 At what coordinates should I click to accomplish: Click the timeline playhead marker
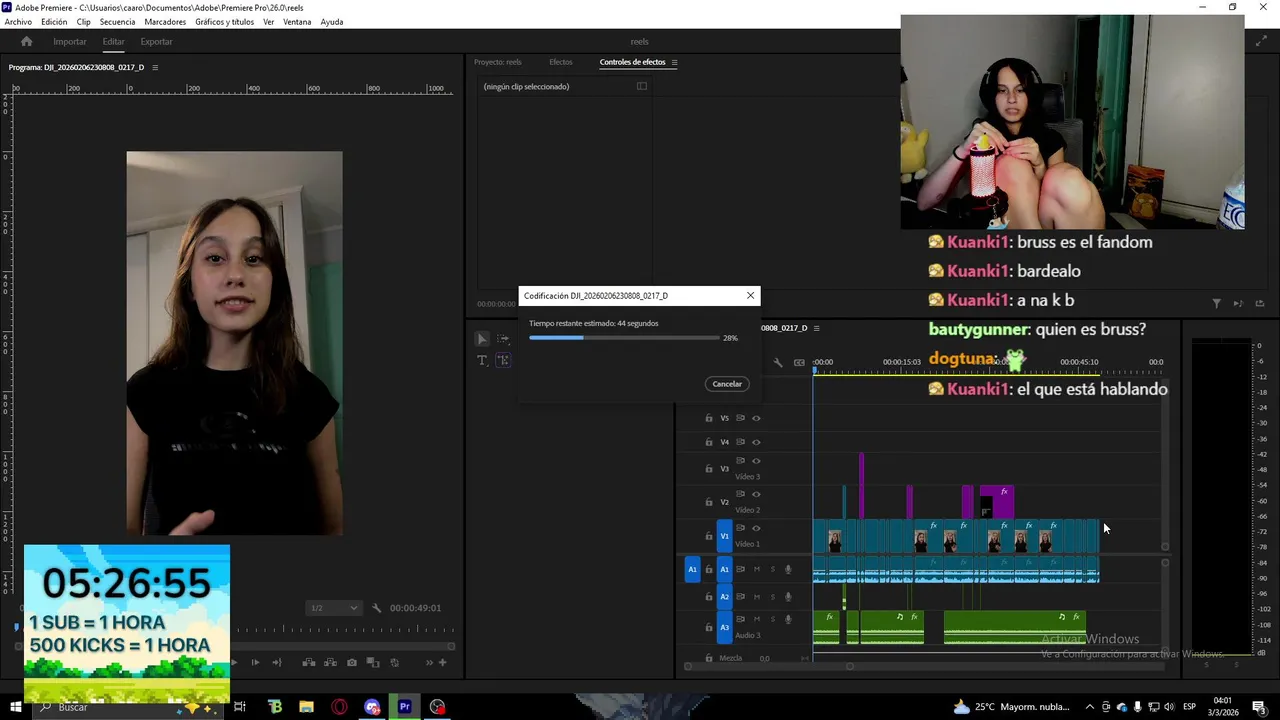pos(814,370)
